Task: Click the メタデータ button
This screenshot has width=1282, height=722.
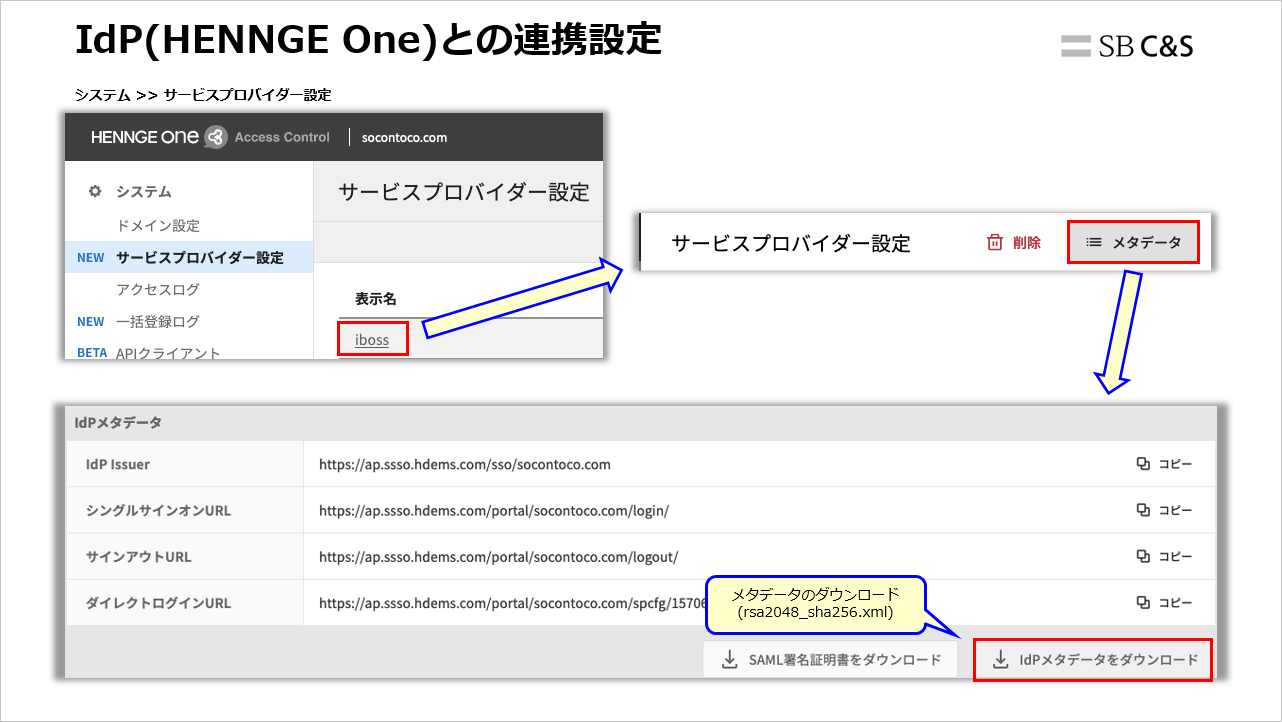Action: pyautogui.click(x=1133, y=242)
